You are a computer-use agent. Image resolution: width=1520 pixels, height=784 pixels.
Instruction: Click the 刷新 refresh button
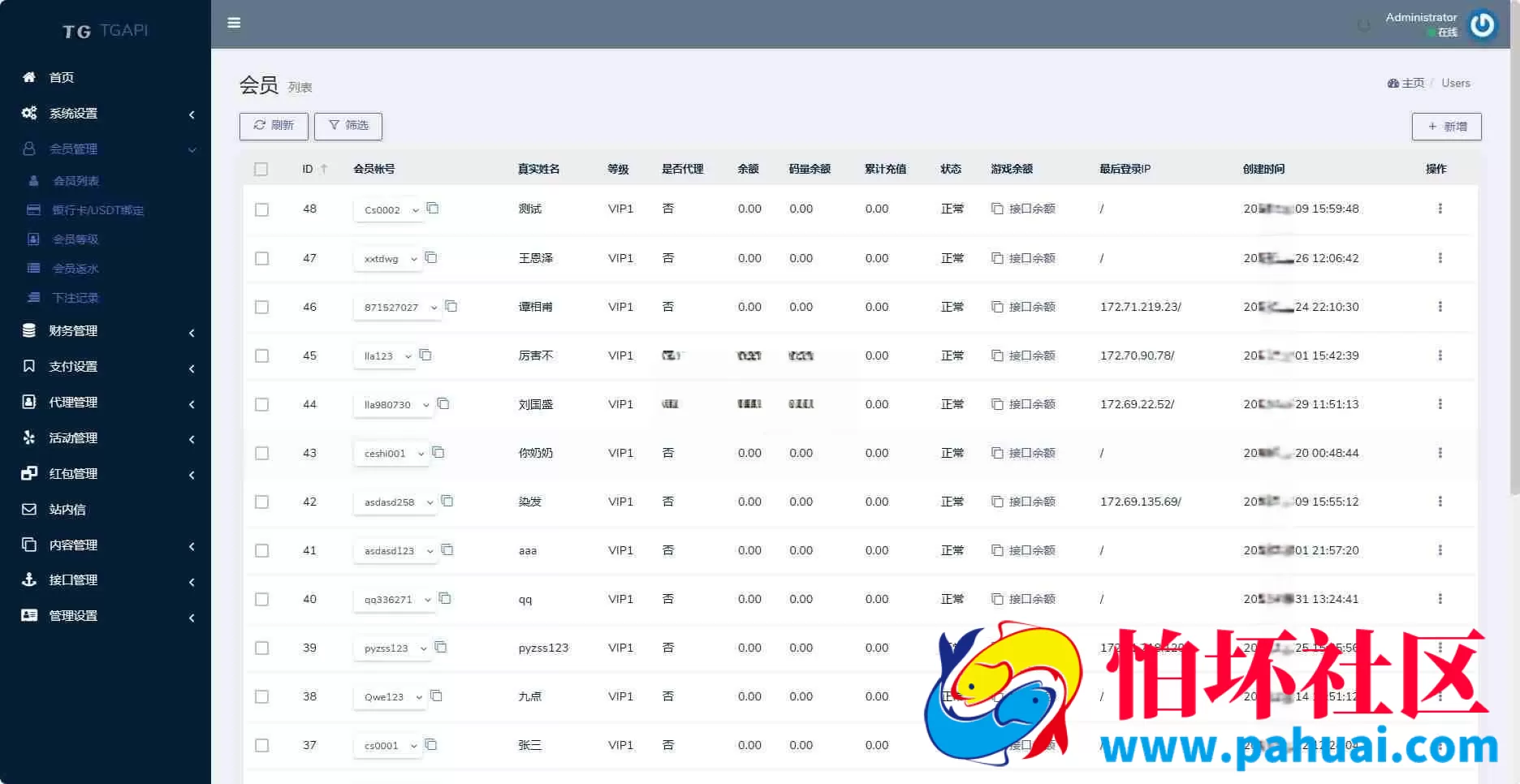coord(274,126)
